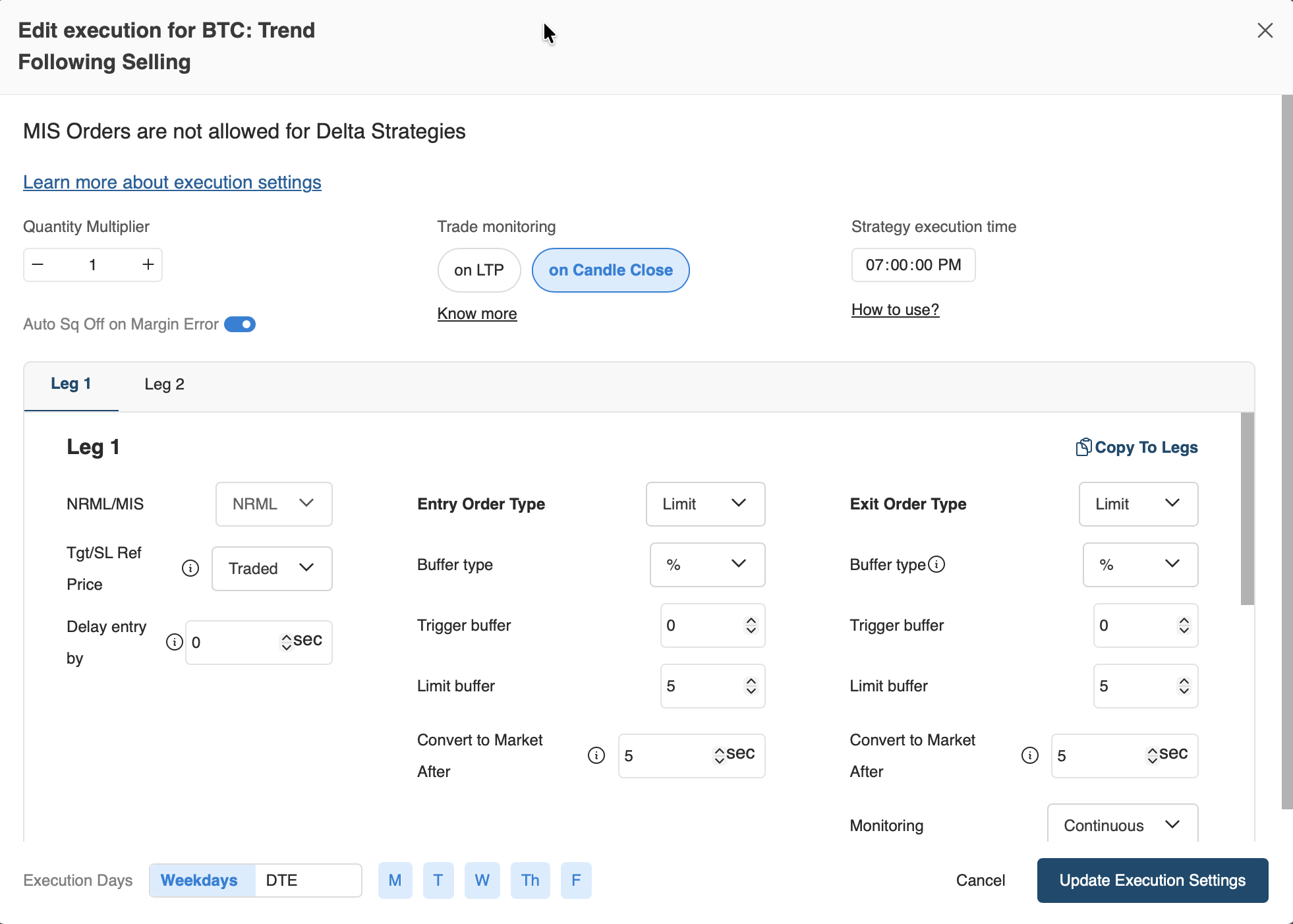Deselect Wednesday execution day chip

pyautogui.click(x=482, y=881)
